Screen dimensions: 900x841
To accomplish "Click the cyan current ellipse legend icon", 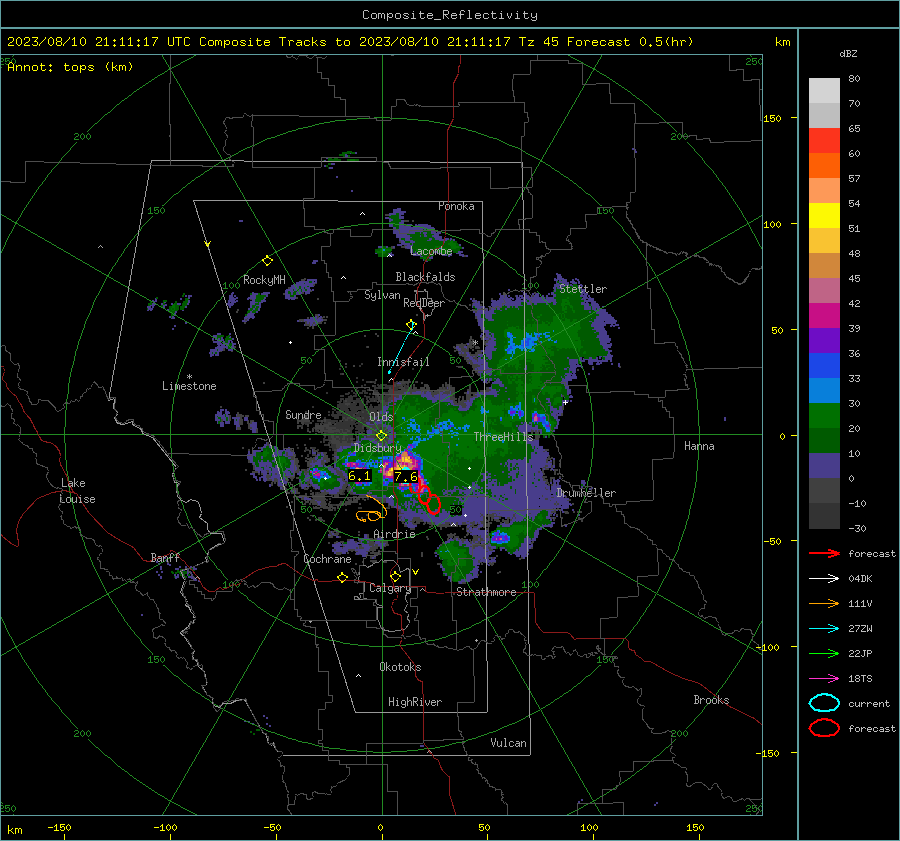I will click(824, 703).
